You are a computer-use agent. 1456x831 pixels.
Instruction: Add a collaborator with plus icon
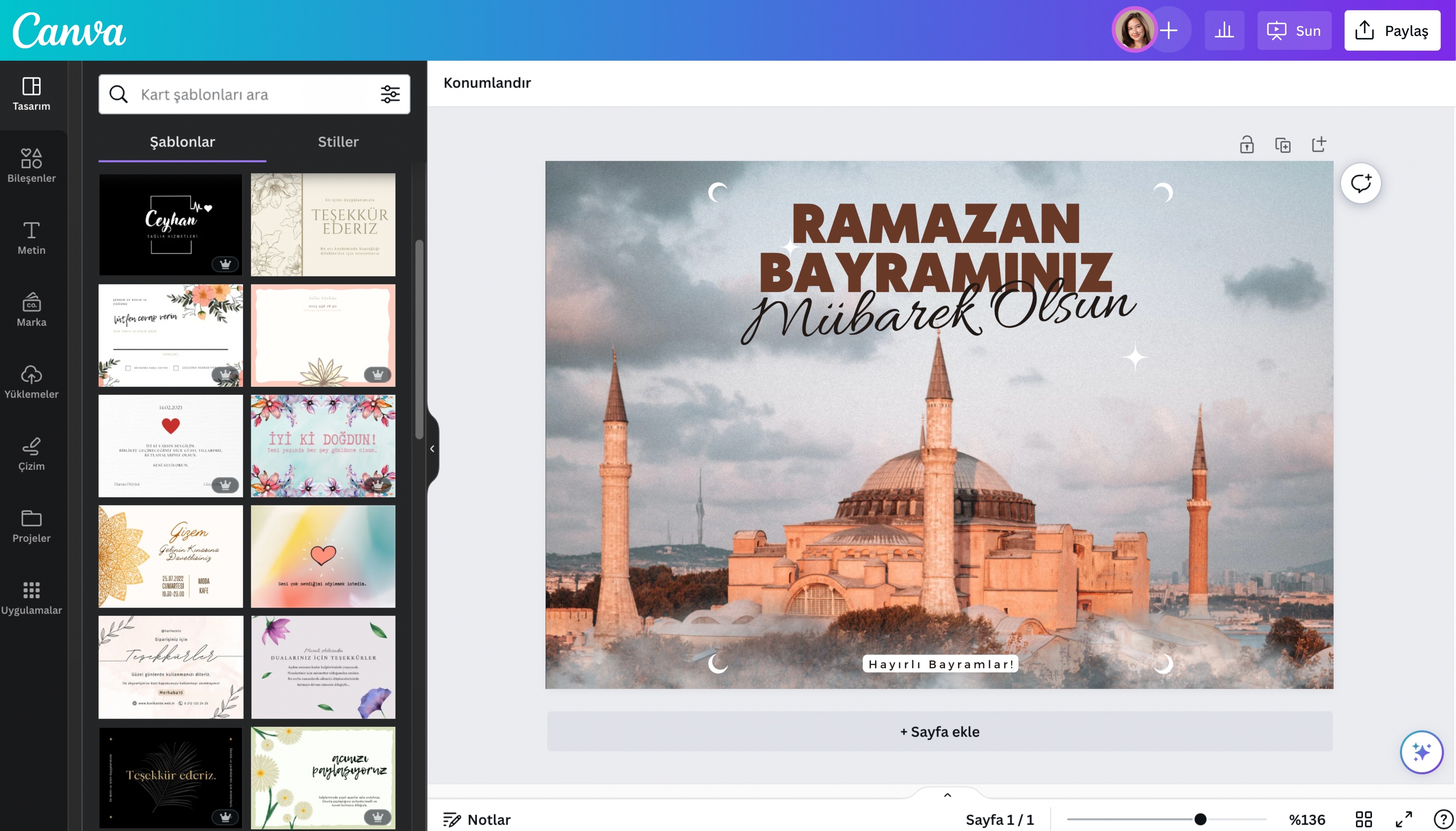1170,30
